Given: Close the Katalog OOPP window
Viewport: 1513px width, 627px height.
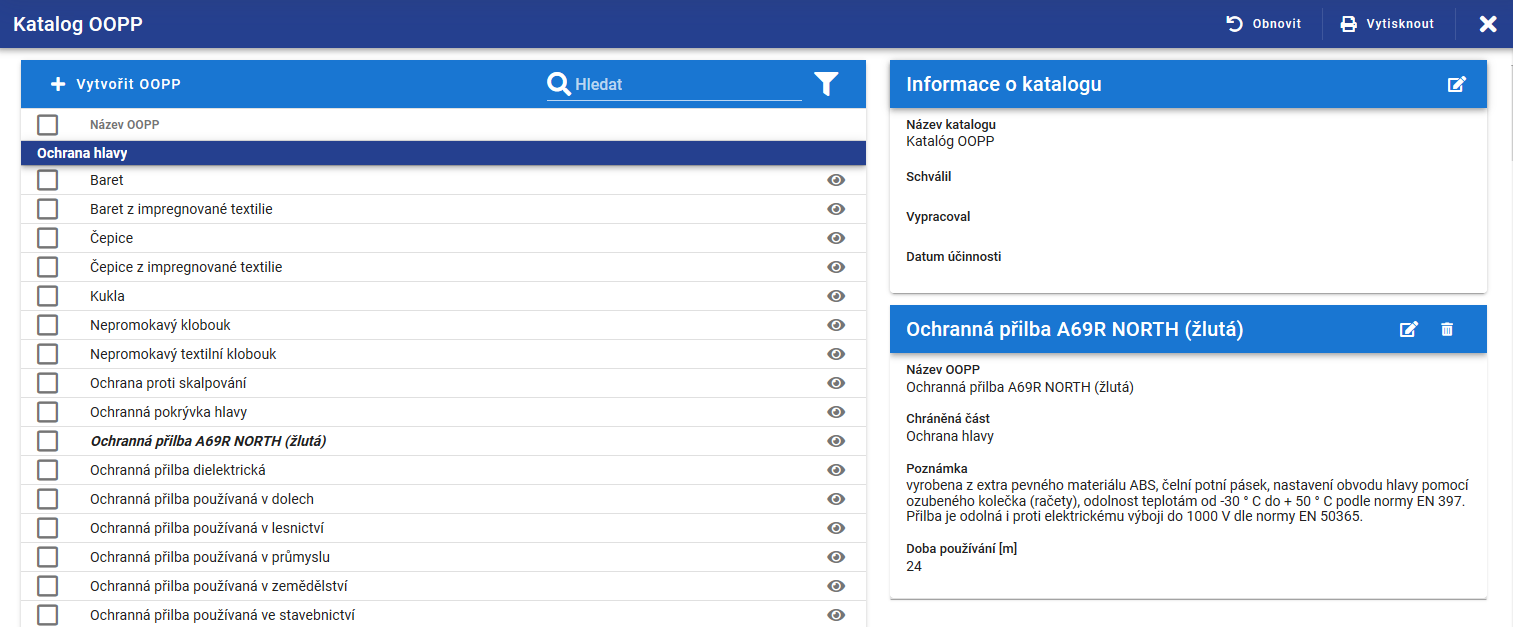Looking at the screenshot, I should [x=1488, y=24].
